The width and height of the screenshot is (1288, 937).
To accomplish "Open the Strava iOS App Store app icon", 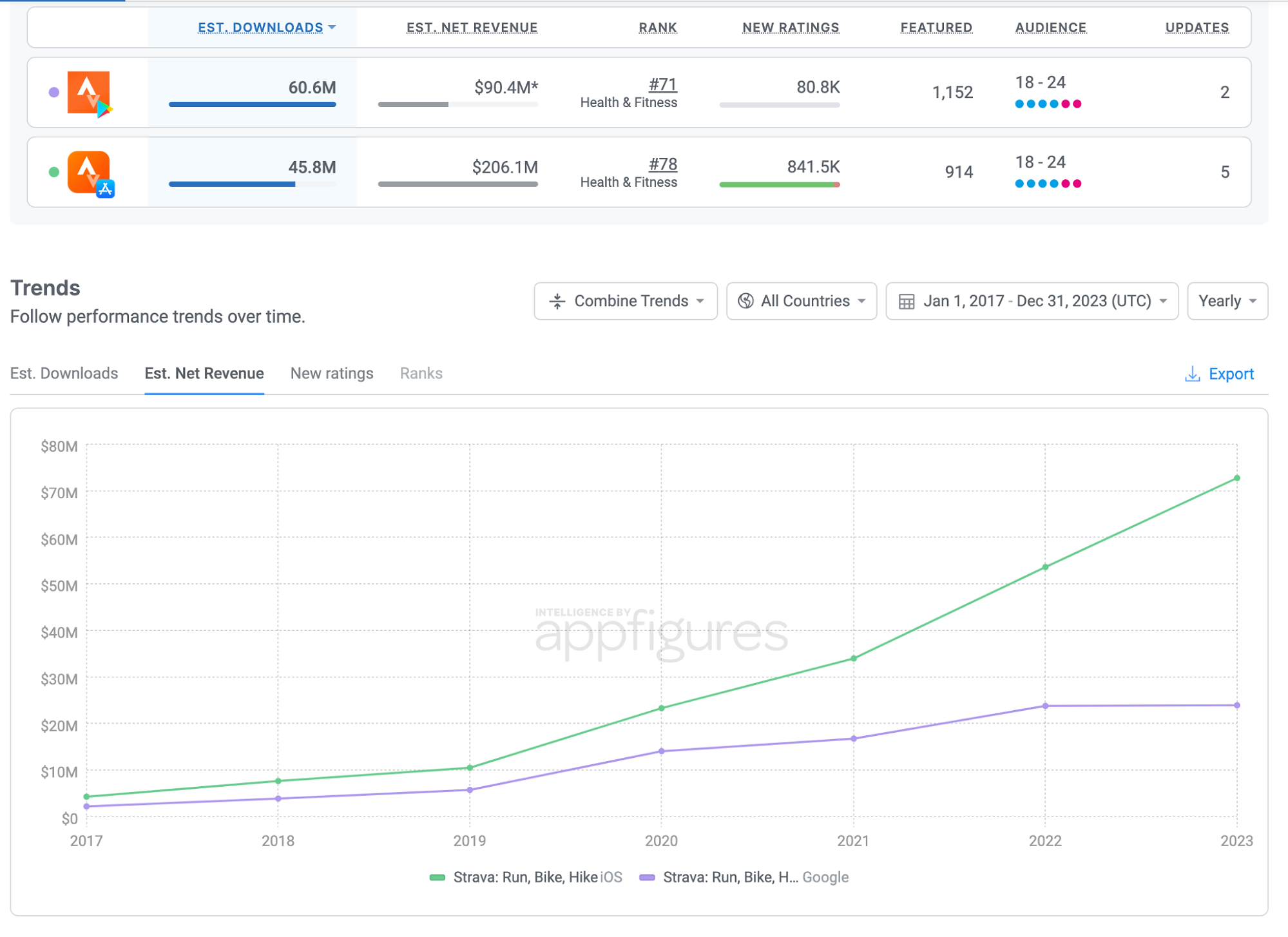I will [90, 173].
